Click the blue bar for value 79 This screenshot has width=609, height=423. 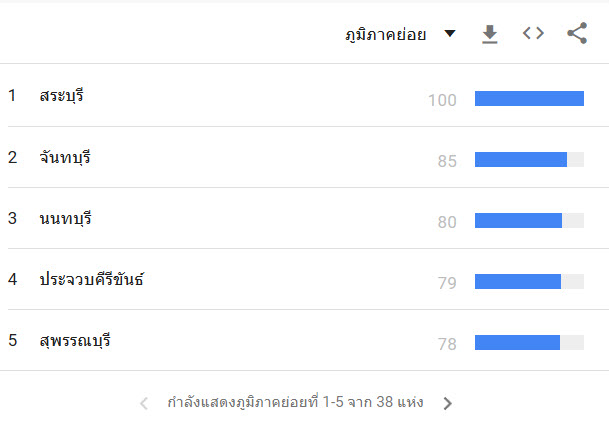coord(518,281)
